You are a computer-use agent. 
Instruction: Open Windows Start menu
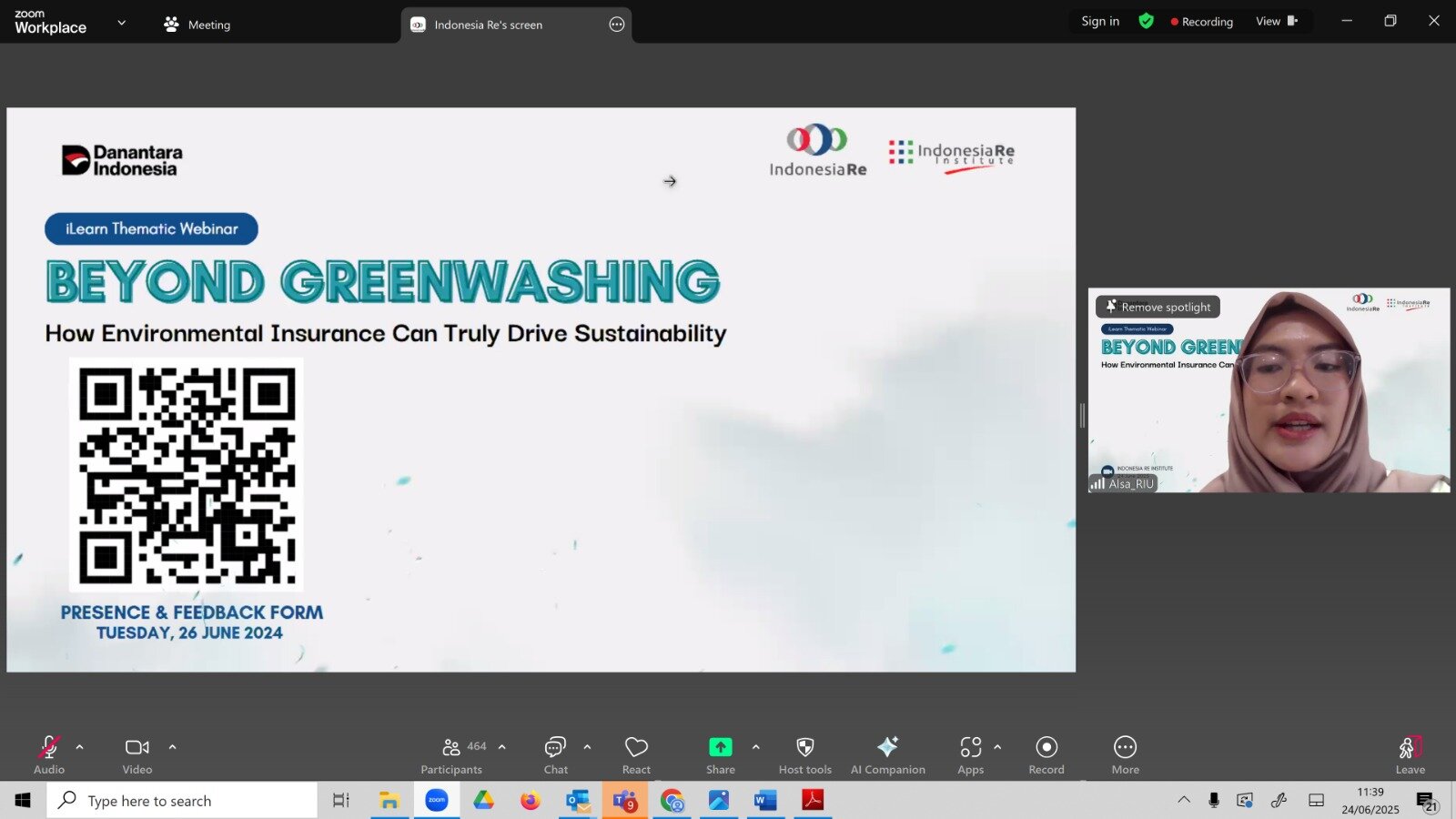(x=23, y=801)
